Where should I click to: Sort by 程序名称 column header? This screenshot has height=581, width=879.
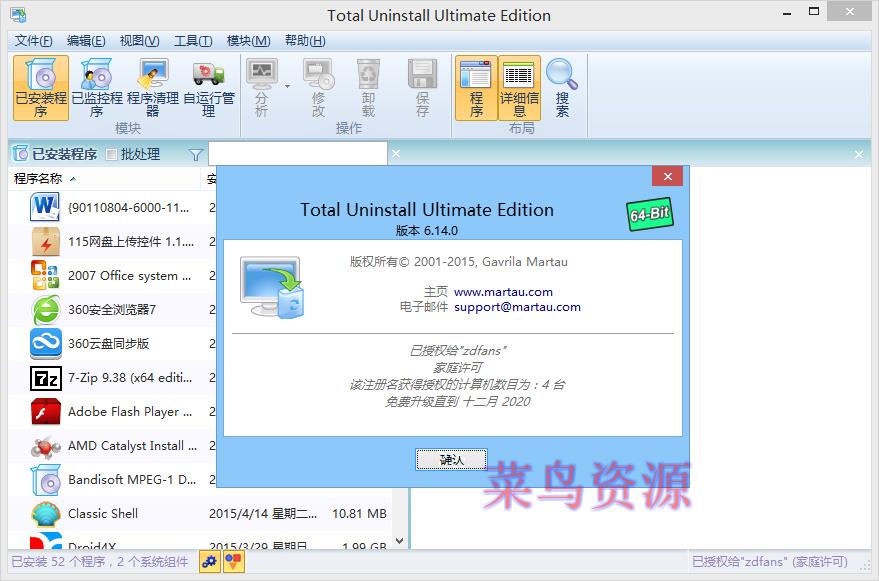tap(38, 179)
